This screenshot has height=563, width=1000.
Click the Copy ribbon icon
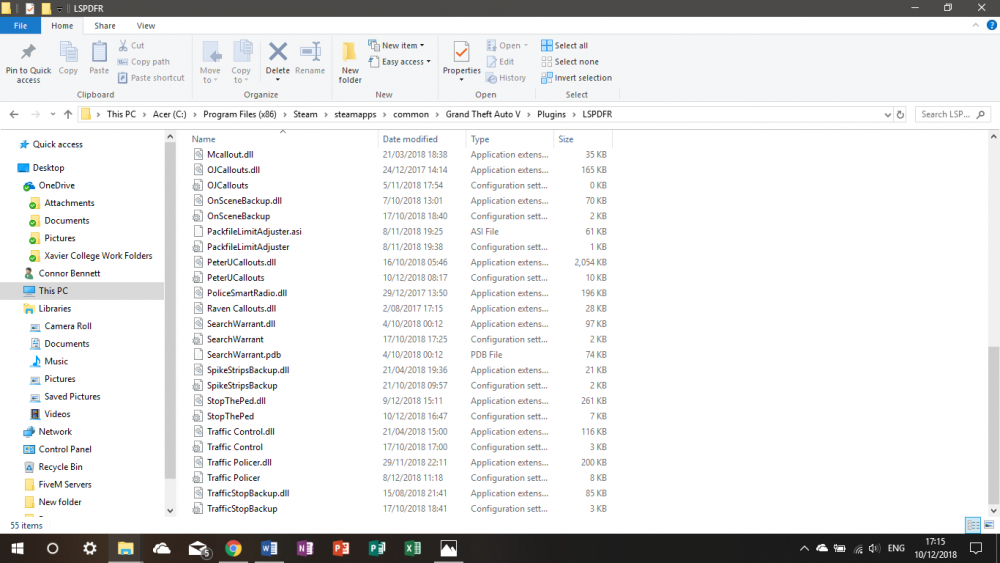click(68, 58)
